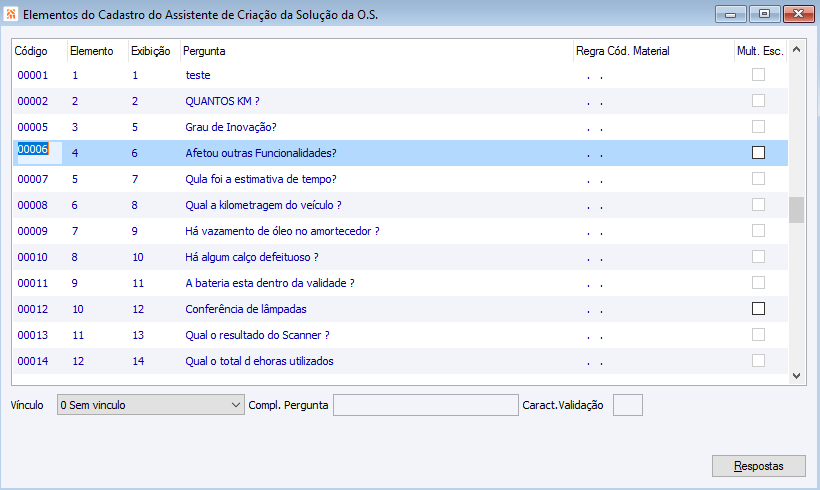
Task: Click the scrollbar up arrow
Action: coord(796,50)
